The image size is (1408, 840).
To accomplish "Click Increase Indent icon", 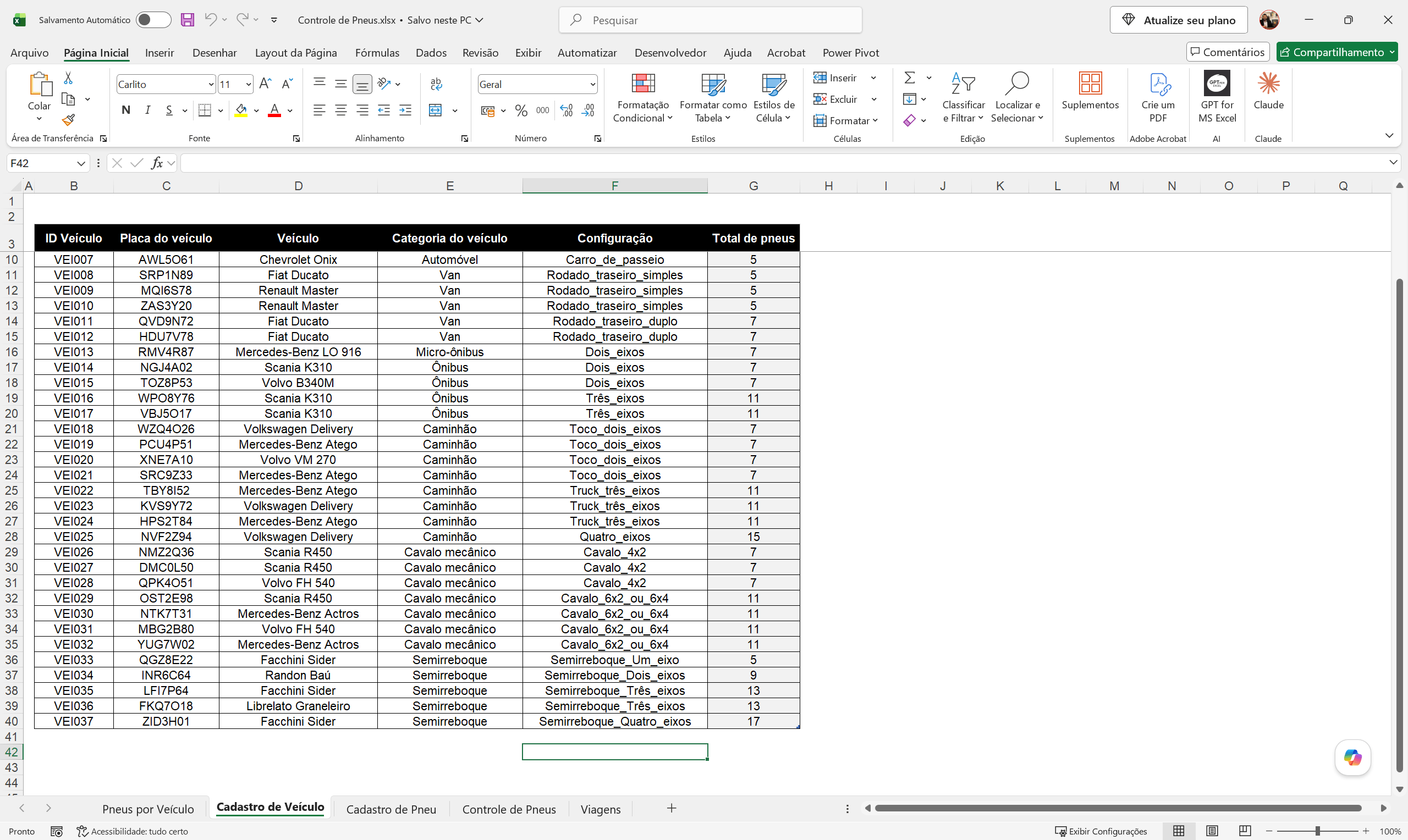I will point(405,110).
